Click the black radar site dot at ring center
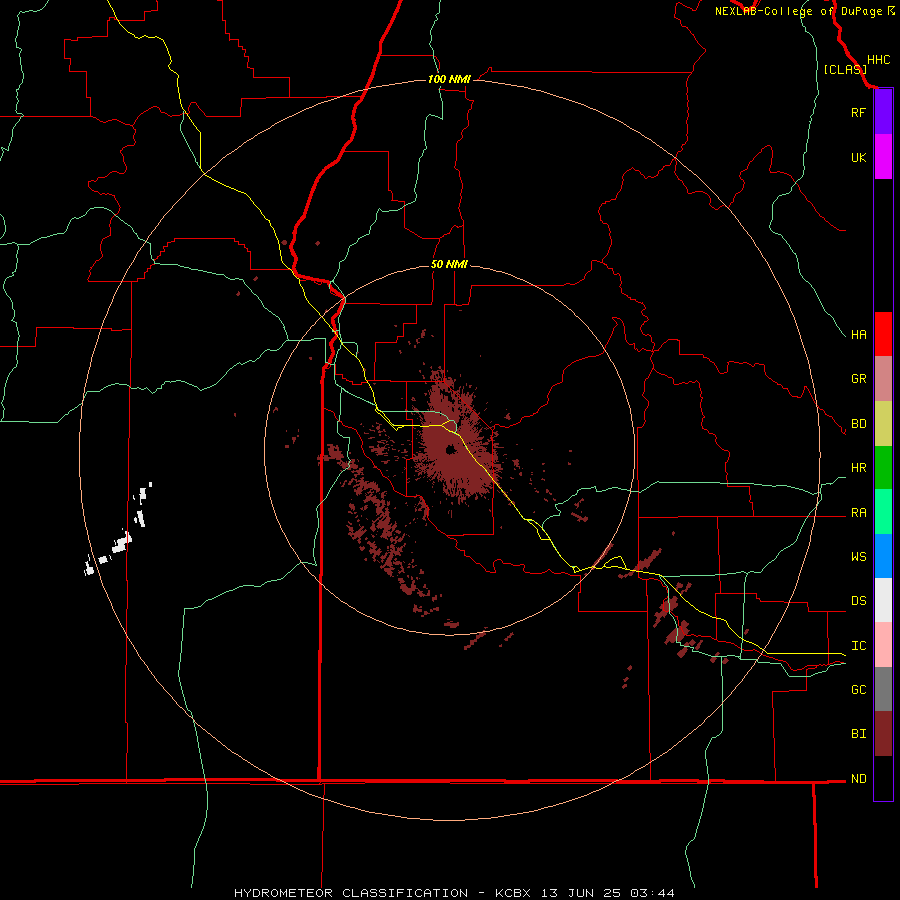 click(450, 449)
